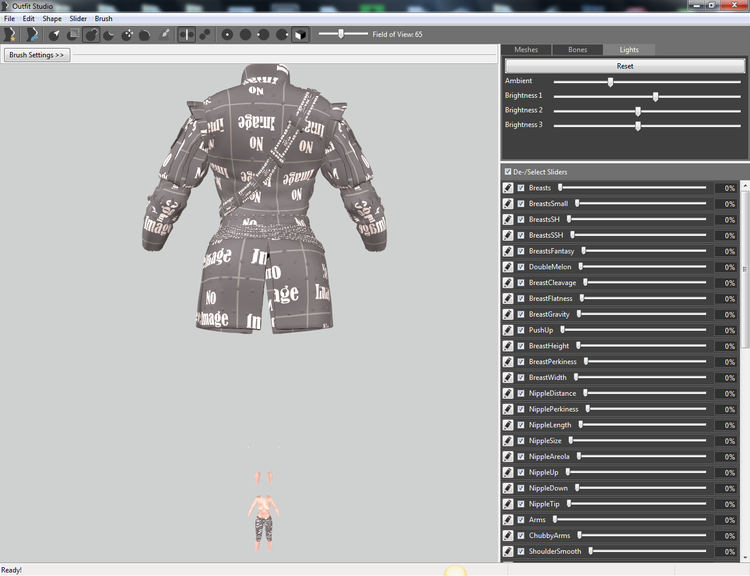Viewport: 750px width, 576px height.
Task: Click the Reset lights button
Action: coord(625,66)
